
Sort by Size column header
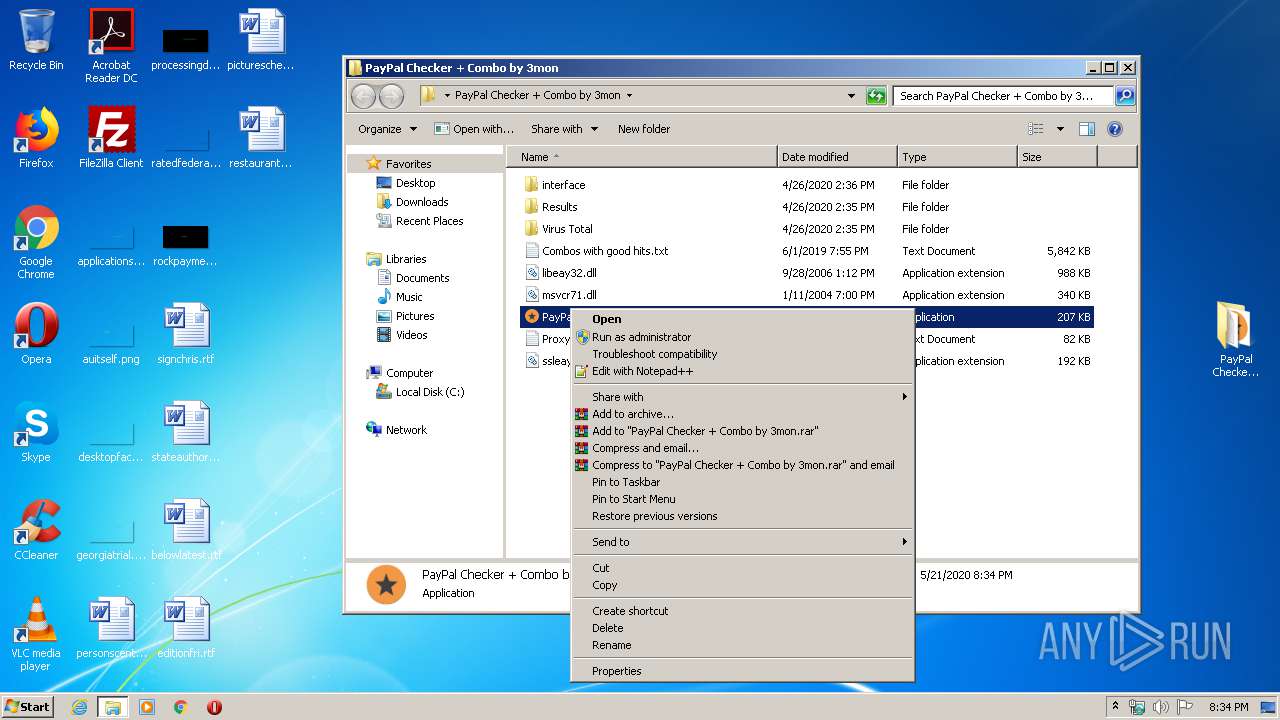click(x=1057, y=157)
